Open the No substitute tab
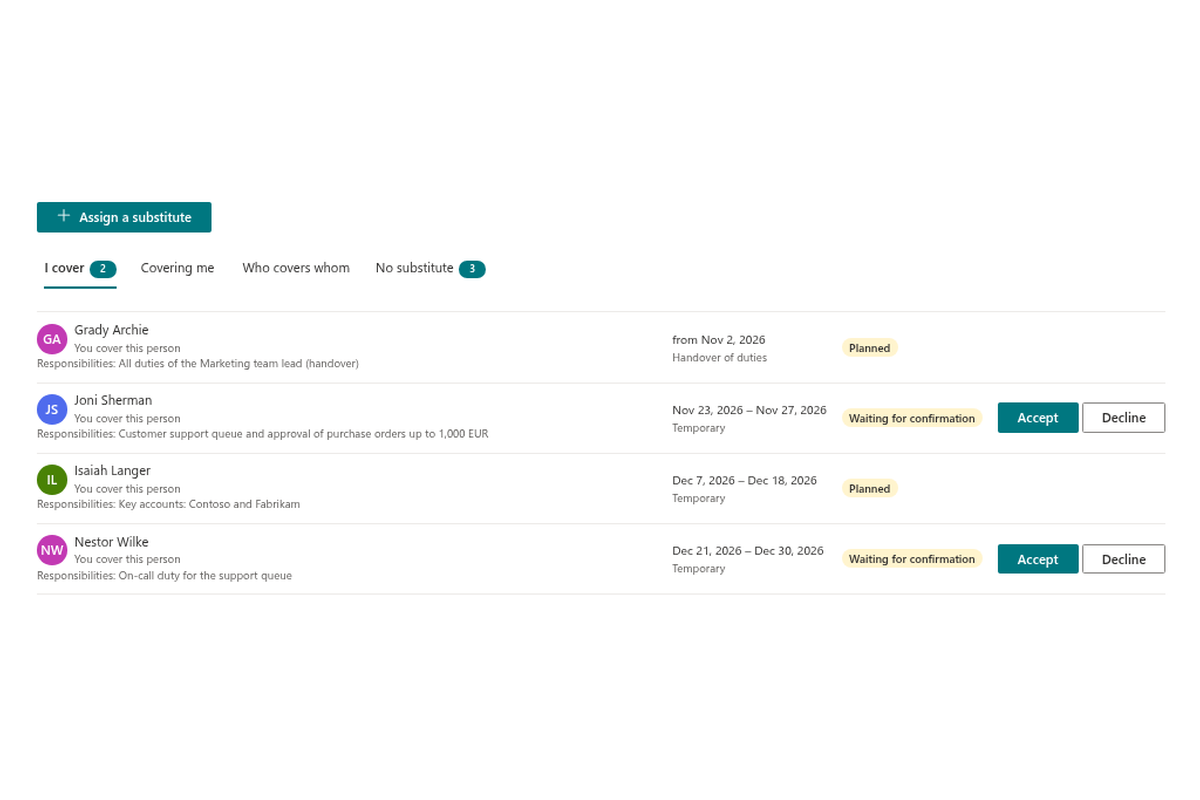Screen dimensions: 1200x800 (x=430, y=268)
